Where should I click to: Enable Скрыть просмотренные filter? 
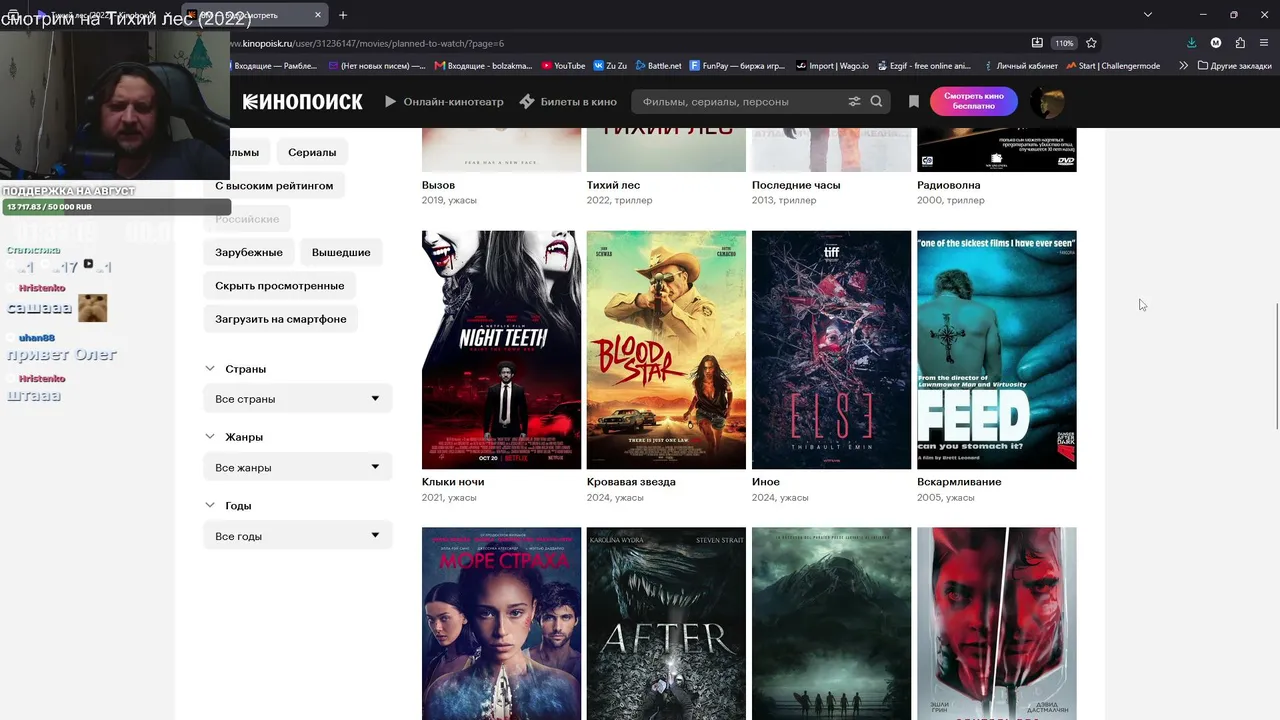[280, 286]
